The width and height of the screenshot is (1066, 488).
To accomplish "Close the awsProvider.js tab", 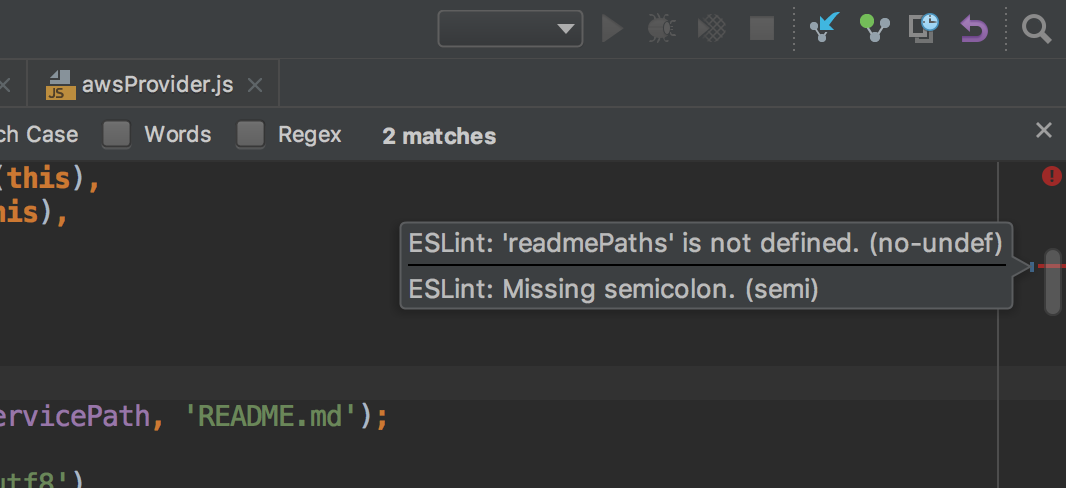I will pyautogui.click(x=255, y=86).
